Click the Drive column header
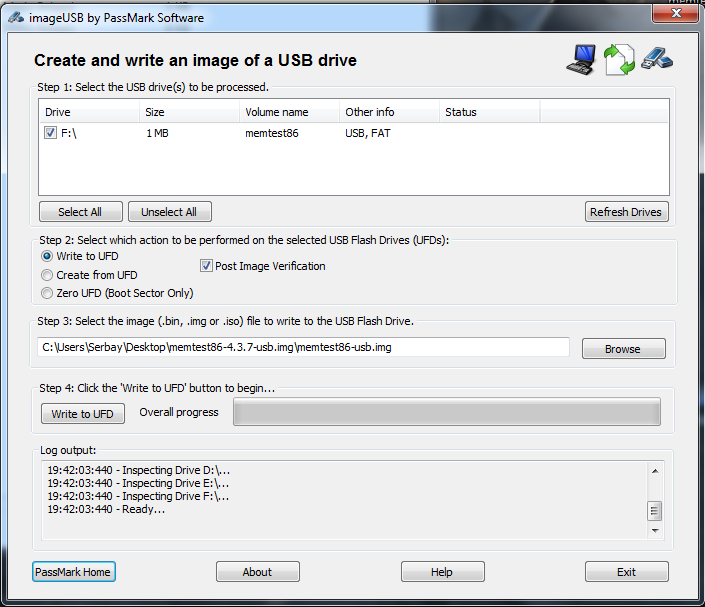This screenshot has width=705, height=607. (89, 112)
